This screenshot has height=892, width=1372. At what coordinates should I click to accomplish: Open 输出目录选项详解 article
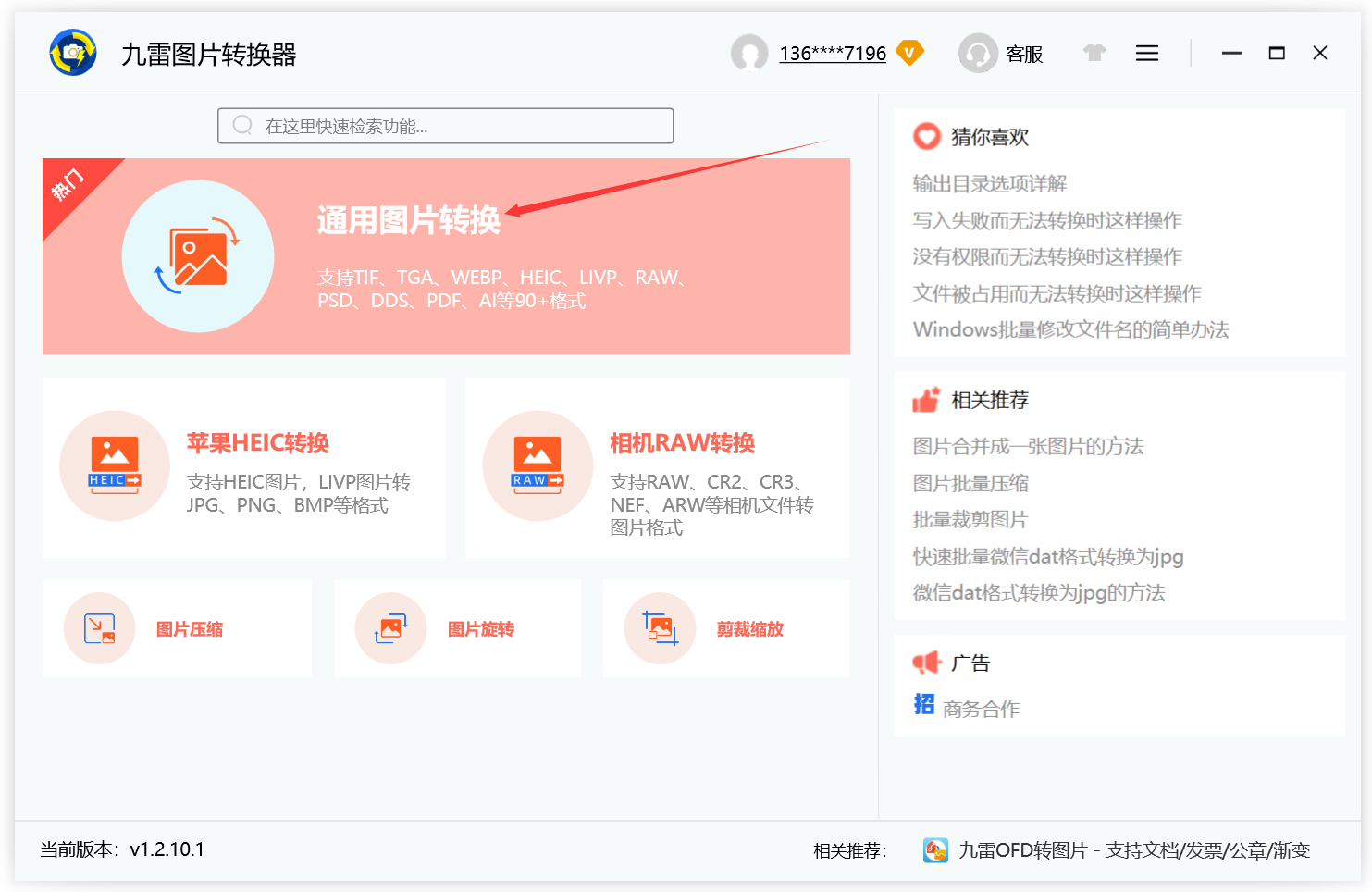pyautogui.click(x=990, y=183)
